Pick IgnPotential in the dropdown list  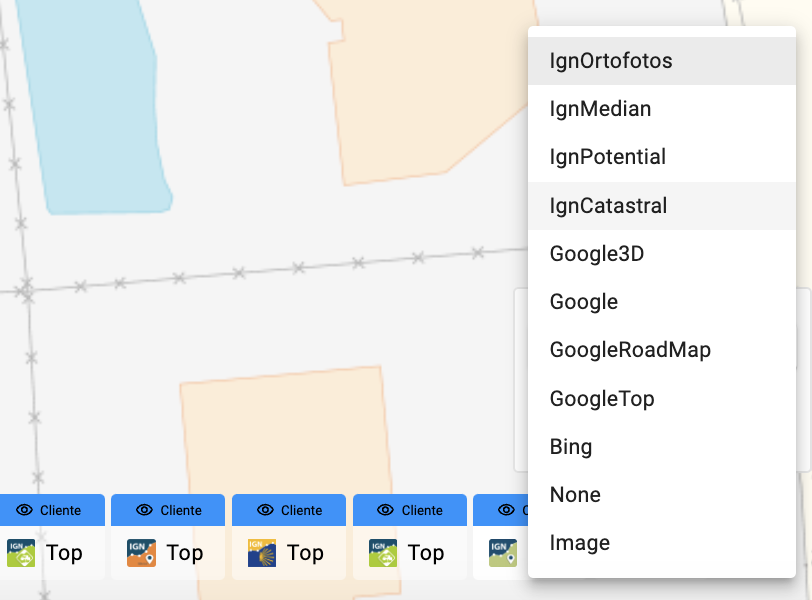tap(662, 157)
